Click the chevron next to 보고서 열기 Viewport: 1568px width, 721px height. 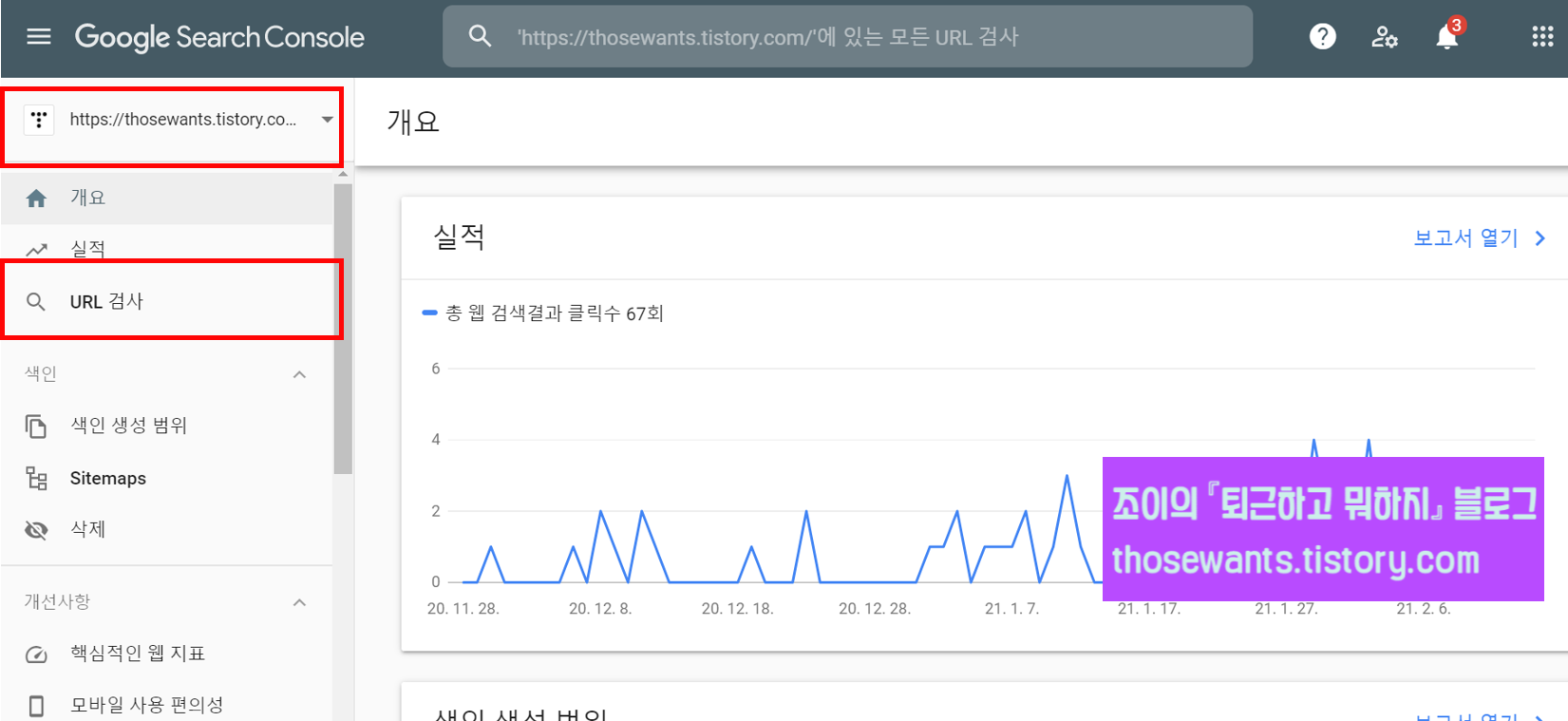coord(1540,238)
